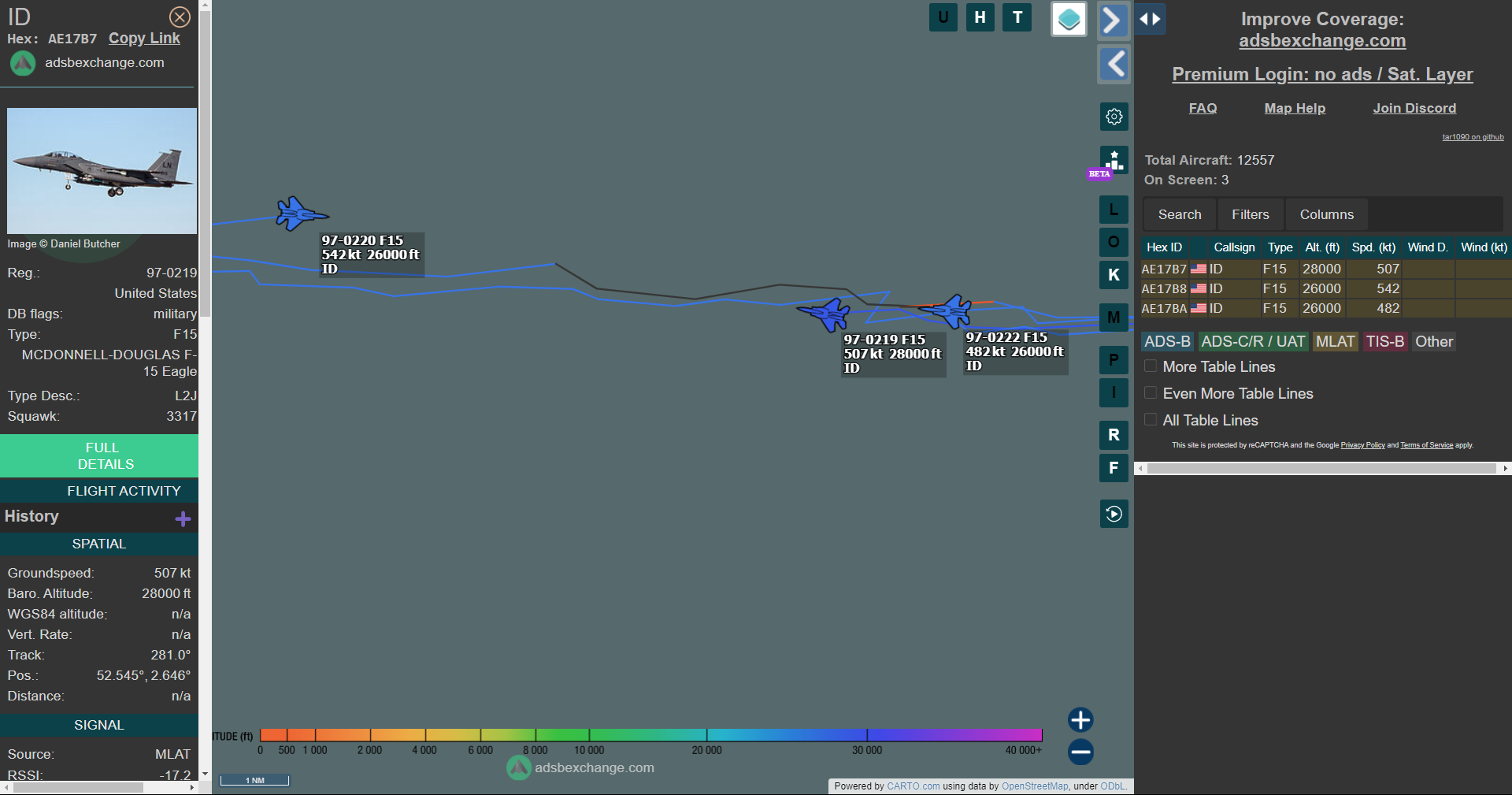This screenshot has width=1512, height=795.
Task: Toggle the M map button
Action: tap(1114, 318)
